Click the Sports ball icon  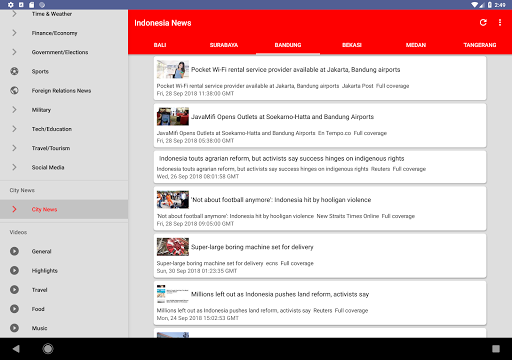[14, 71]
